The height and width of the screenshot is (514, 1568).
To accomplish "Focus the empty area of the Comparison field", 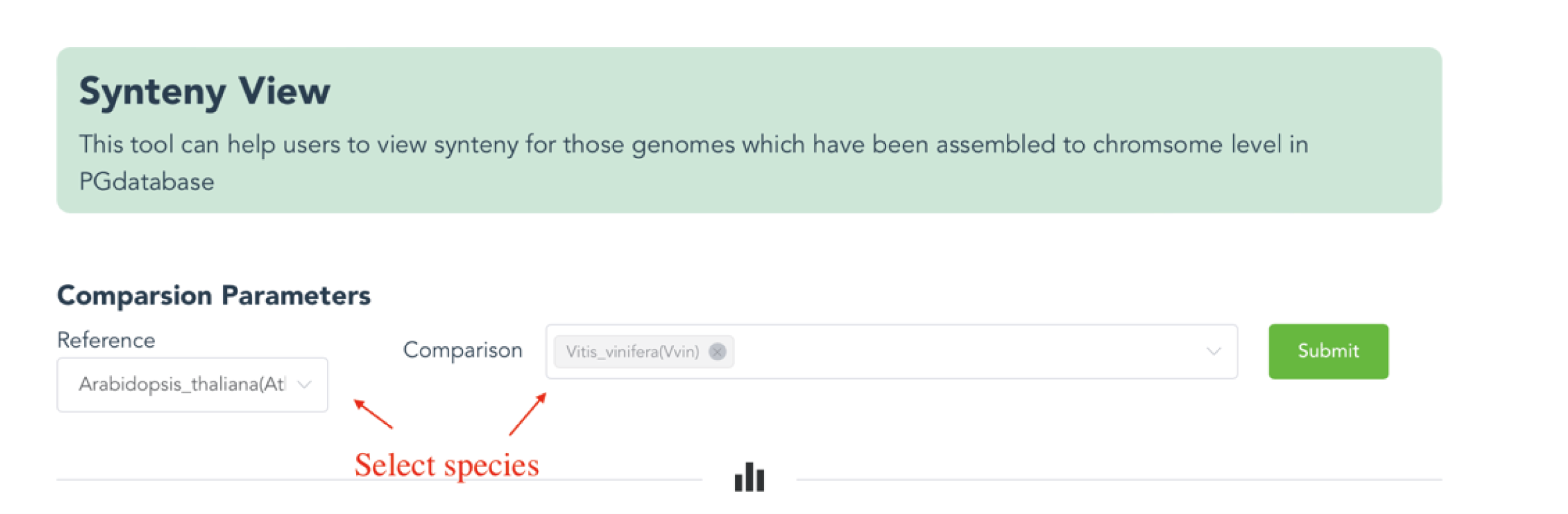I will pos(962,352).
